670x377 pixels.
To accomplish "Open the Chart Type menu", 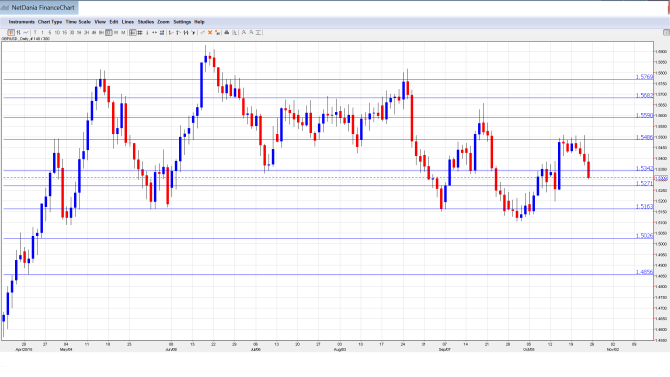I will click(50, 22).
